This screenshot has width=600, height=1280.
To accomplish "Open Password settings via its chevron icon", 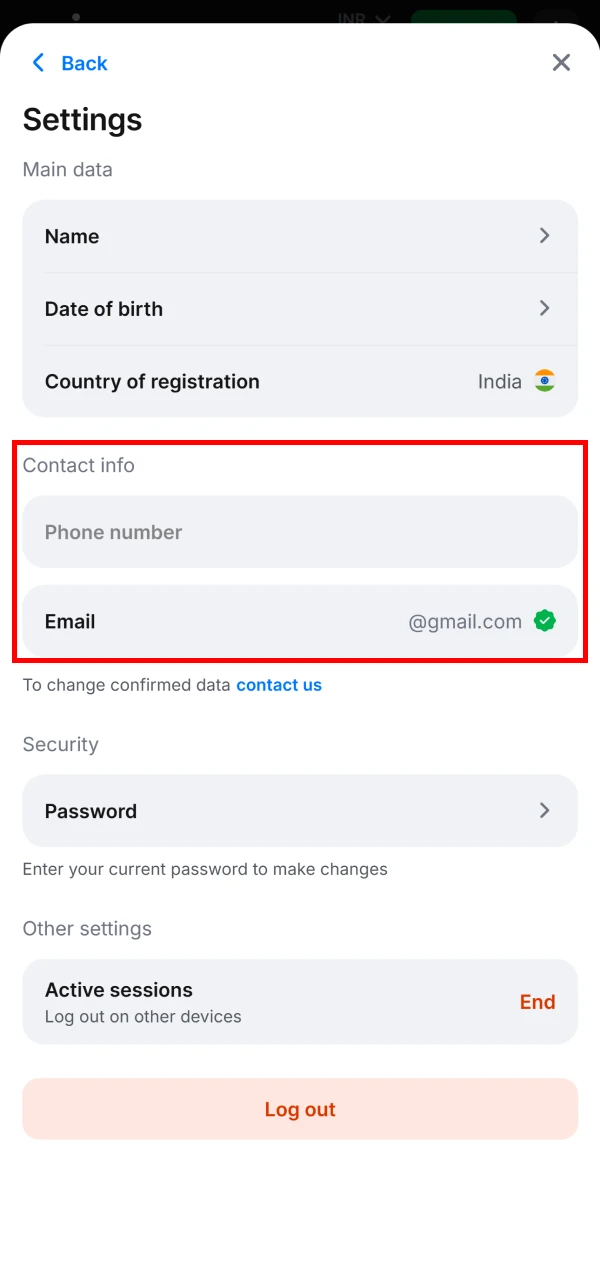I will tap(545, 811).
